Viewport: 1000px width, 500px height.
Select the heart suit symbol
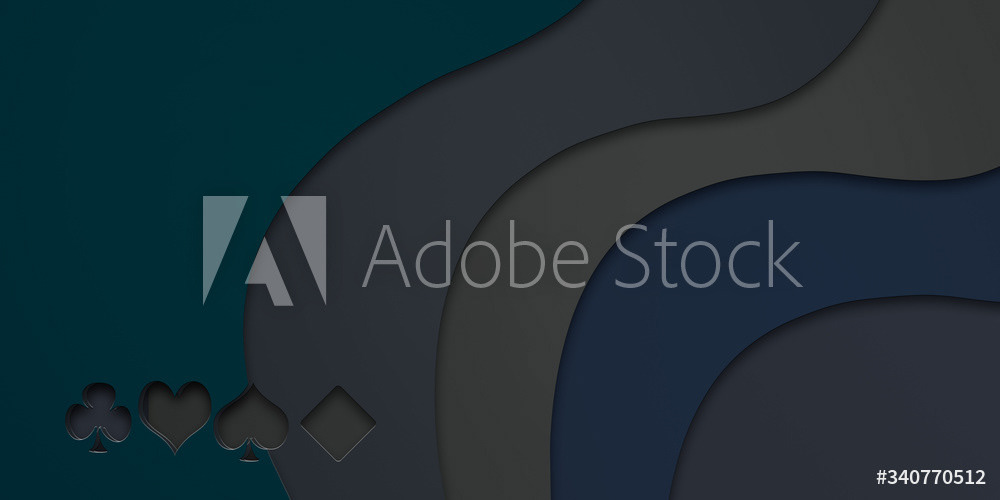point(175,417)
